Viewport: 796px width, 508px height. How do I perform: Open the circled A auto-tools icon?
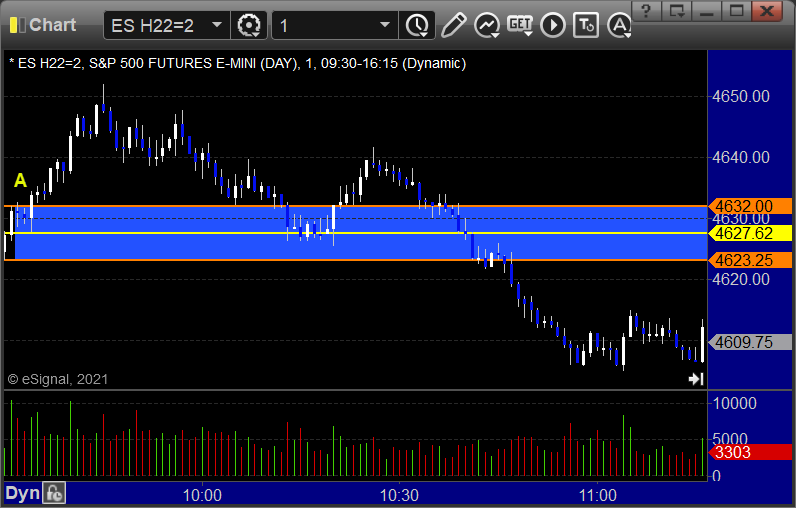619,25
